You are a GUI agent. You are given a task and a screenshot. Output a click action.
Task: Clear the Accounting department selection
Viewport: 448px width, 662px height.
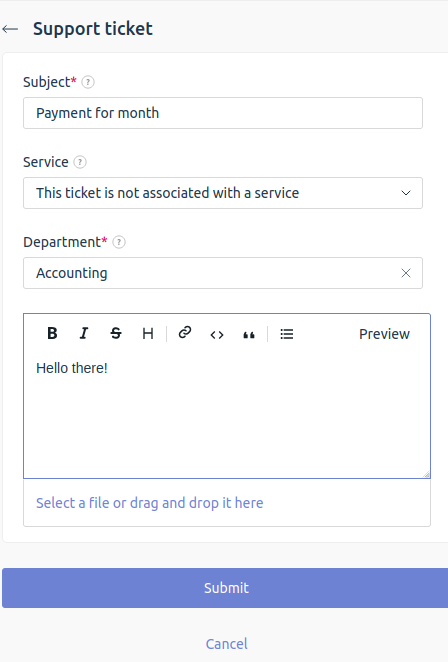(x=406, y=273)
